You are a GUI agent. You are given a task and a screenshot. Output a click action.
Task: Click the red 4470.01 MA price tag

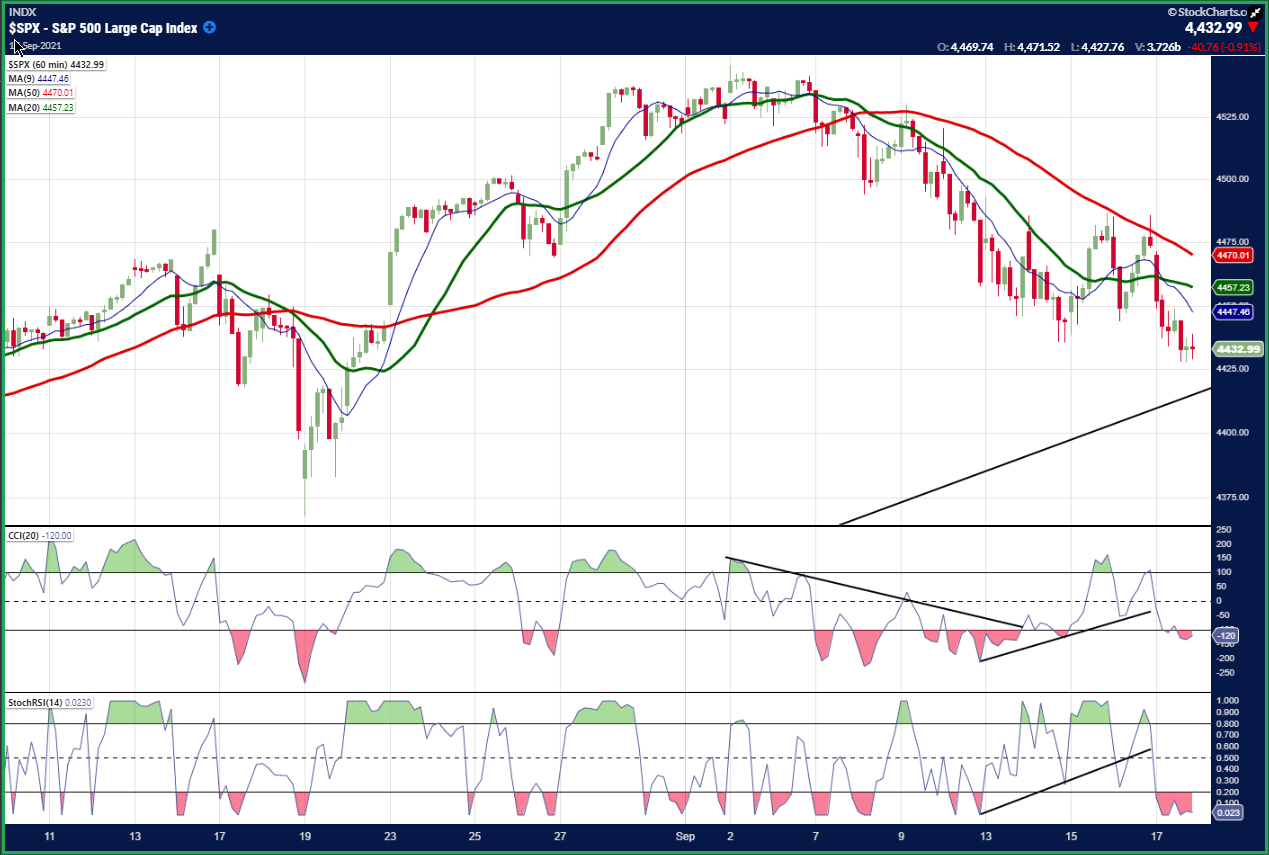pos(1234,256)
